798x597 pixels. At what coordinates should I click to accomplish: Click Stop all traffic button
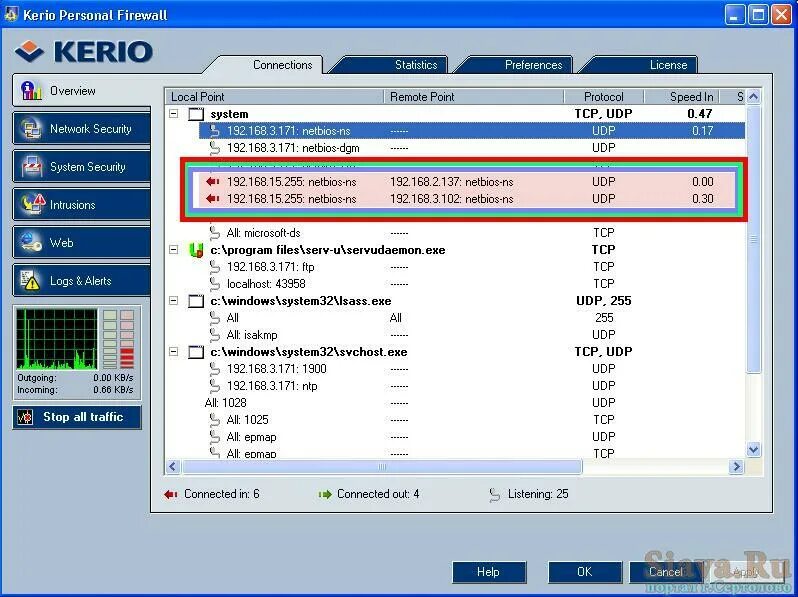(x=77, y=417)
